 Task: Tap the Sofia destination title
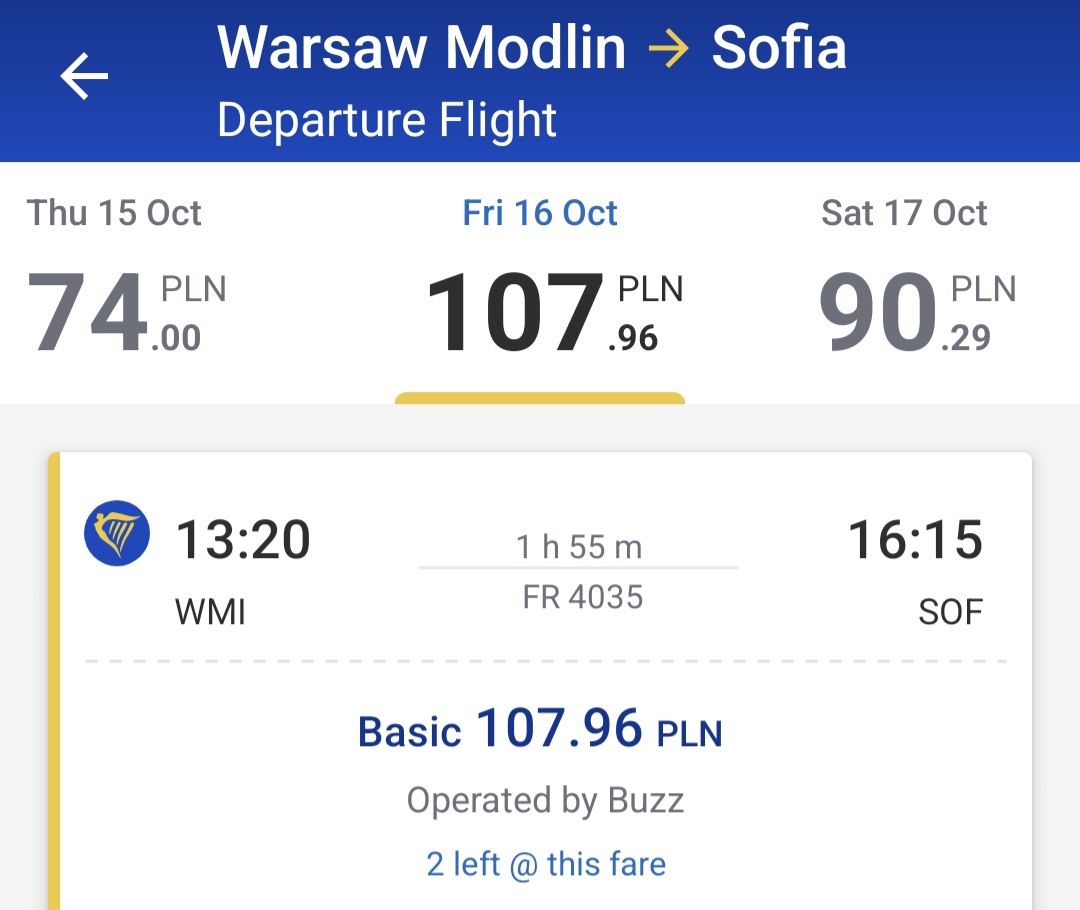(x=779, y=48)
